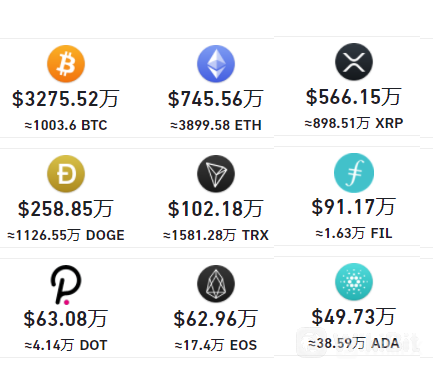
Task: Select the Polkadot P logo
Action: [66, 285]
